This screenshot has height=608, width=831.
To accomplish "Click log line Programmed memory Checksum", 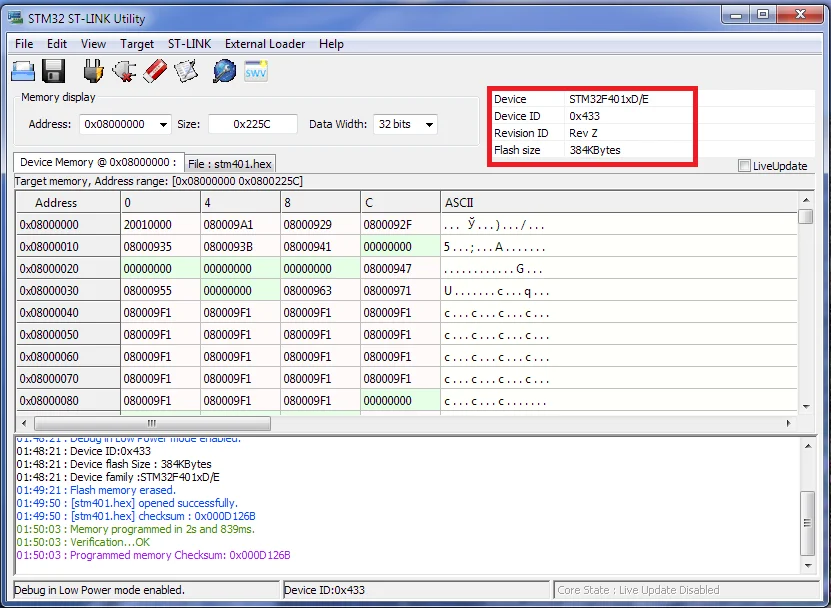I will 153,556.
